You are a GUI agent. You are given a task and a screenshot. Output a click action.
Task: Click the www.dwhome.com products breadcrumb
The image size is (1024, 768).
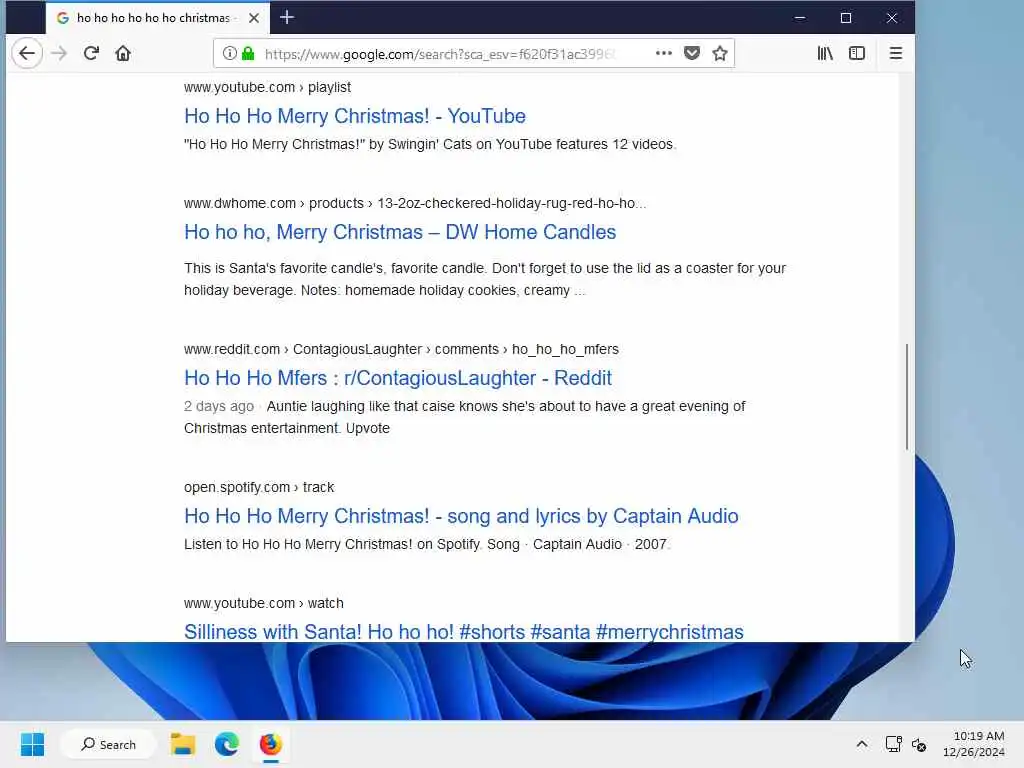415,204
